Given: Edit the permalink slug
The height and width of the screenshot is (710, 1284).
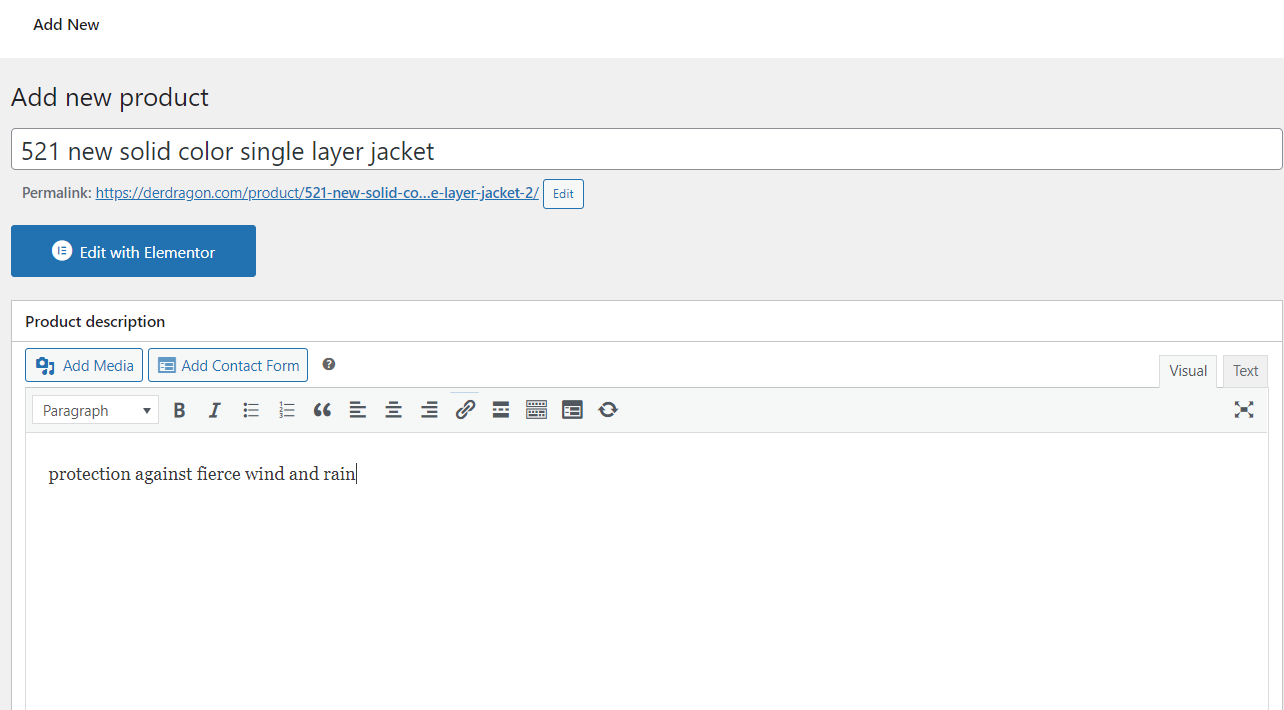Looking at the screenshot, I should click(x=563, y=194).
